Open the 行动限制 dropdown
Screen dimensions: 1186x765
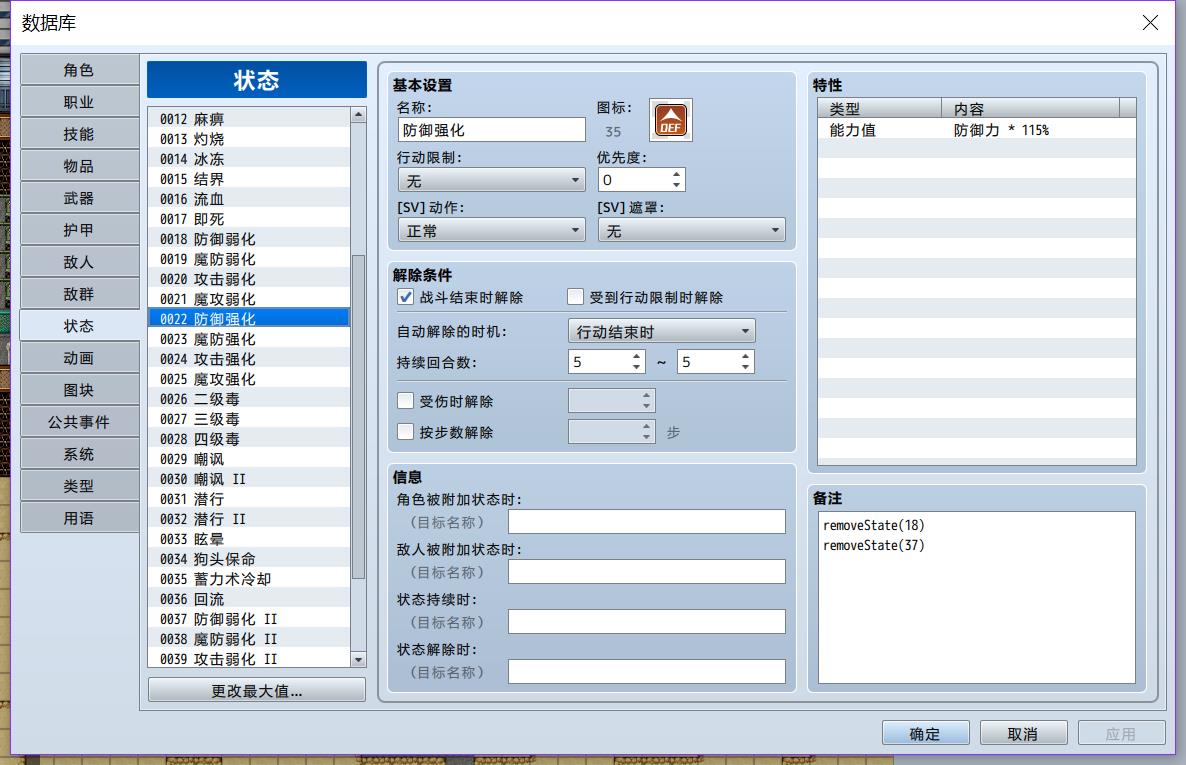click(x=492, y=180)
